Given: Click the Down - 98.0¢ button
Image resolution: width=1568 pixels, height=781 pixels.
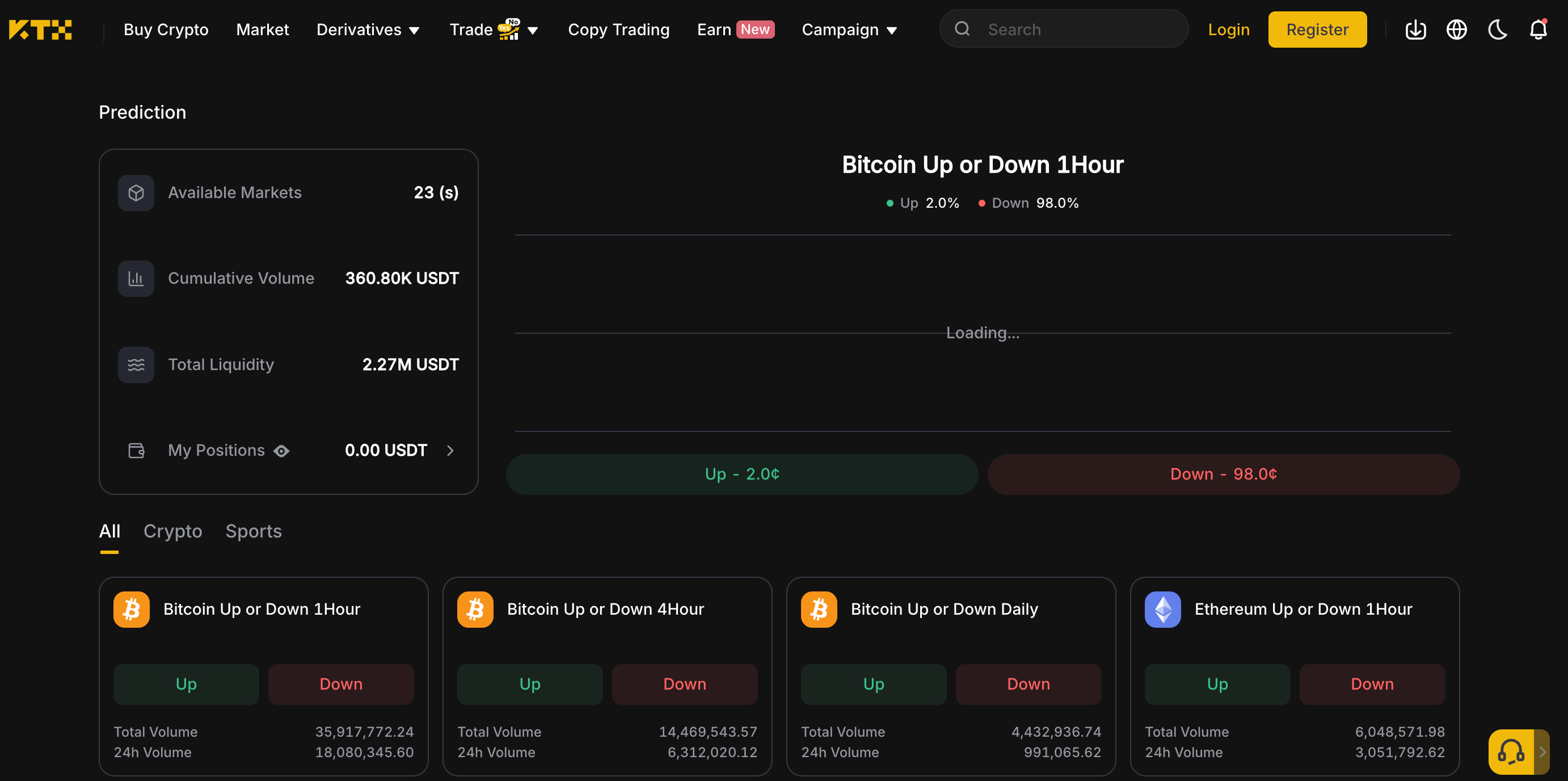Looking at the screenshot, I should (1224, 474).
